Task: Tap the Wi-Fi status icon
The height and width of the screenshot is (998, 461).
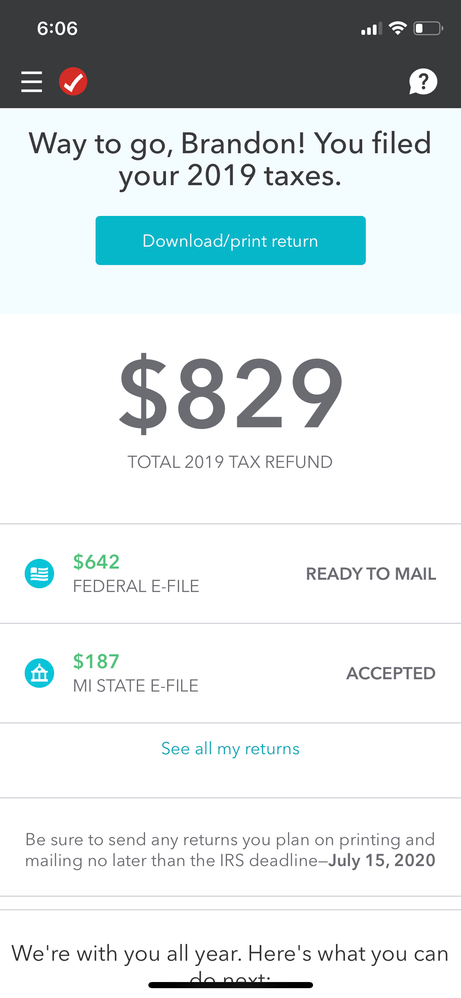Action: (x=398, y=28)
